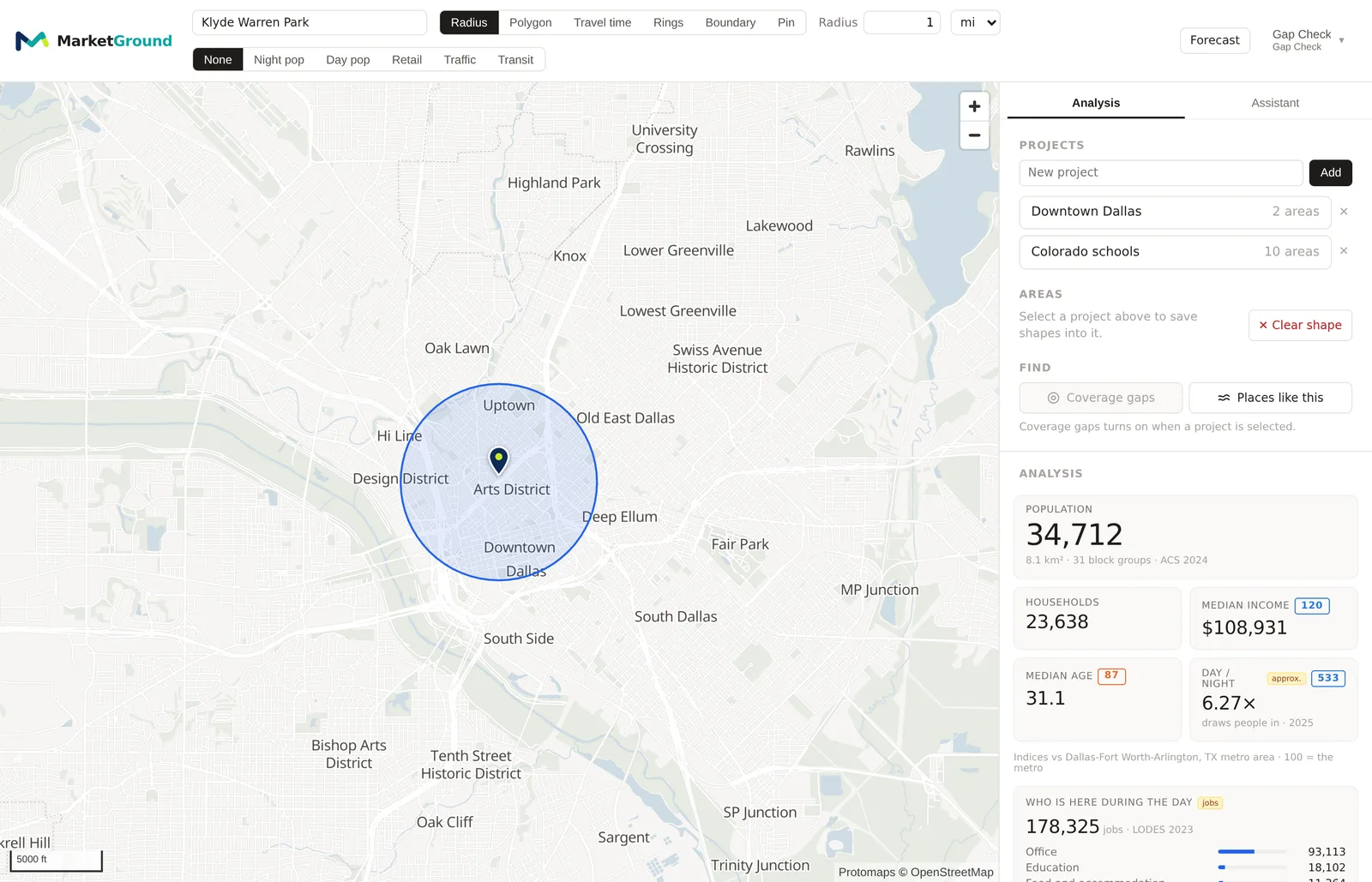
Task: Open the radius unit dropdown
Action: [976, 22]
